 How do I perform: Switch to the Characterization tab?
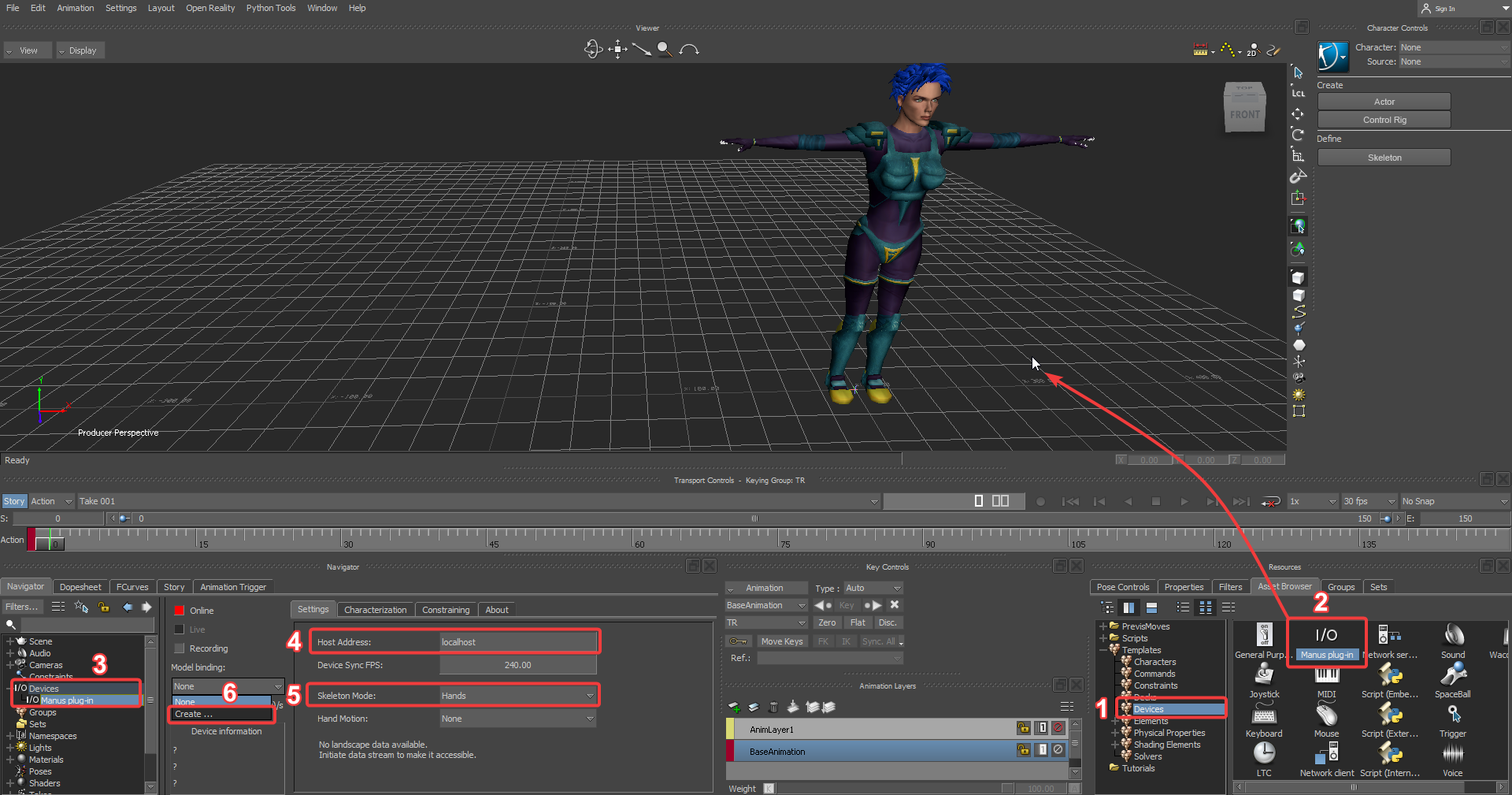click(x=375, y=610)
